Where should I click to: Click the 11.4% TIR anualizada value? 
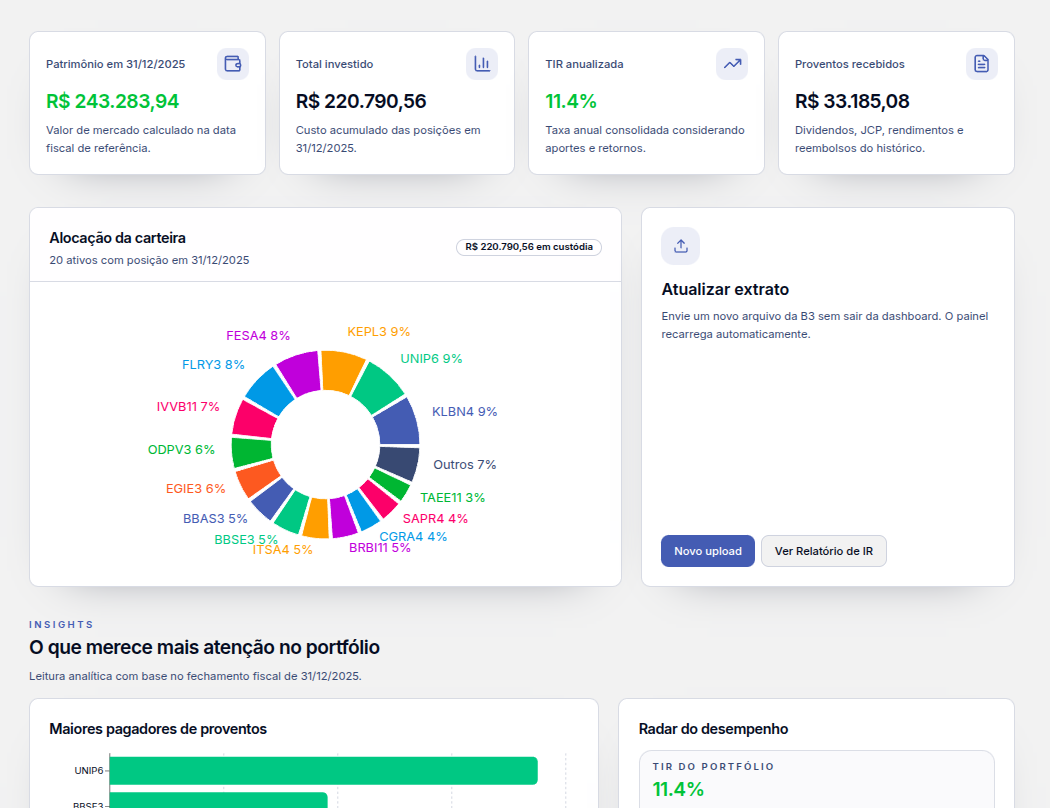[571, 101]
